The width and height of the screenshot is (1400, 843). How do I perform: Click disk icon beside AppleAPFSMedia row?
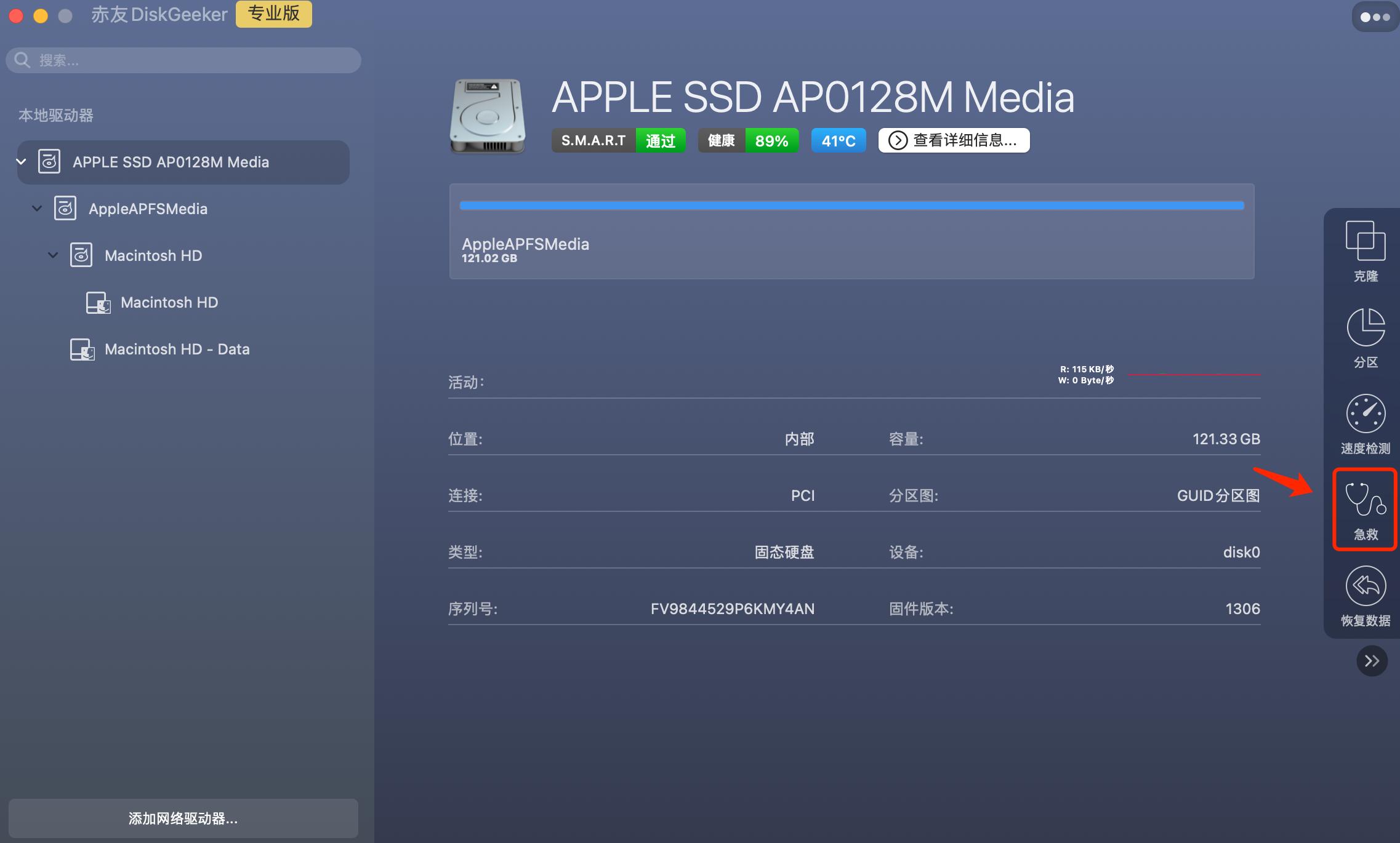(65, 208)
